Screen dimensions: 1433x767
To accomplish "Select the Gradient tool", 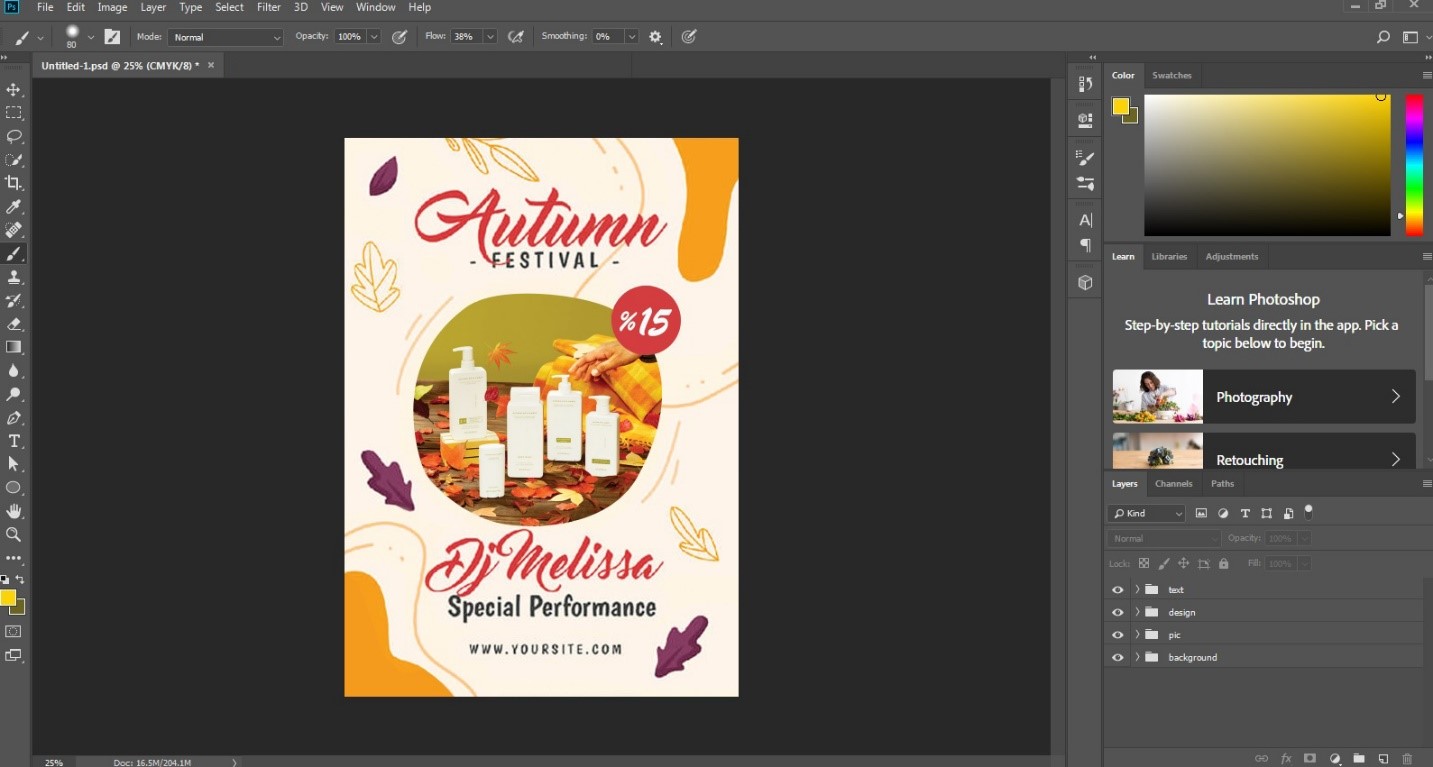I will 14,347.
